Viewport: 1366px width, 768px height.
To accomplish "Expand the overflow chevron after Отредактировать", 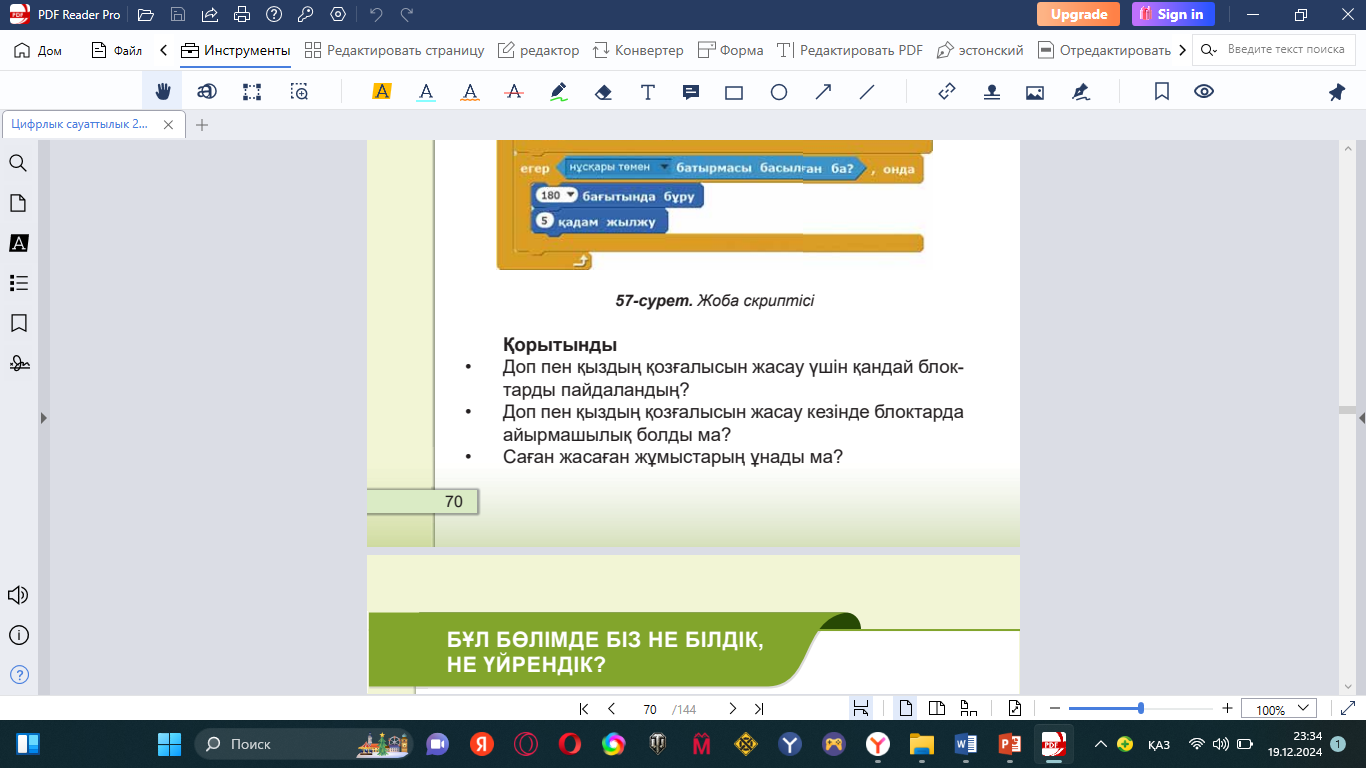I will coord(1183,50).
